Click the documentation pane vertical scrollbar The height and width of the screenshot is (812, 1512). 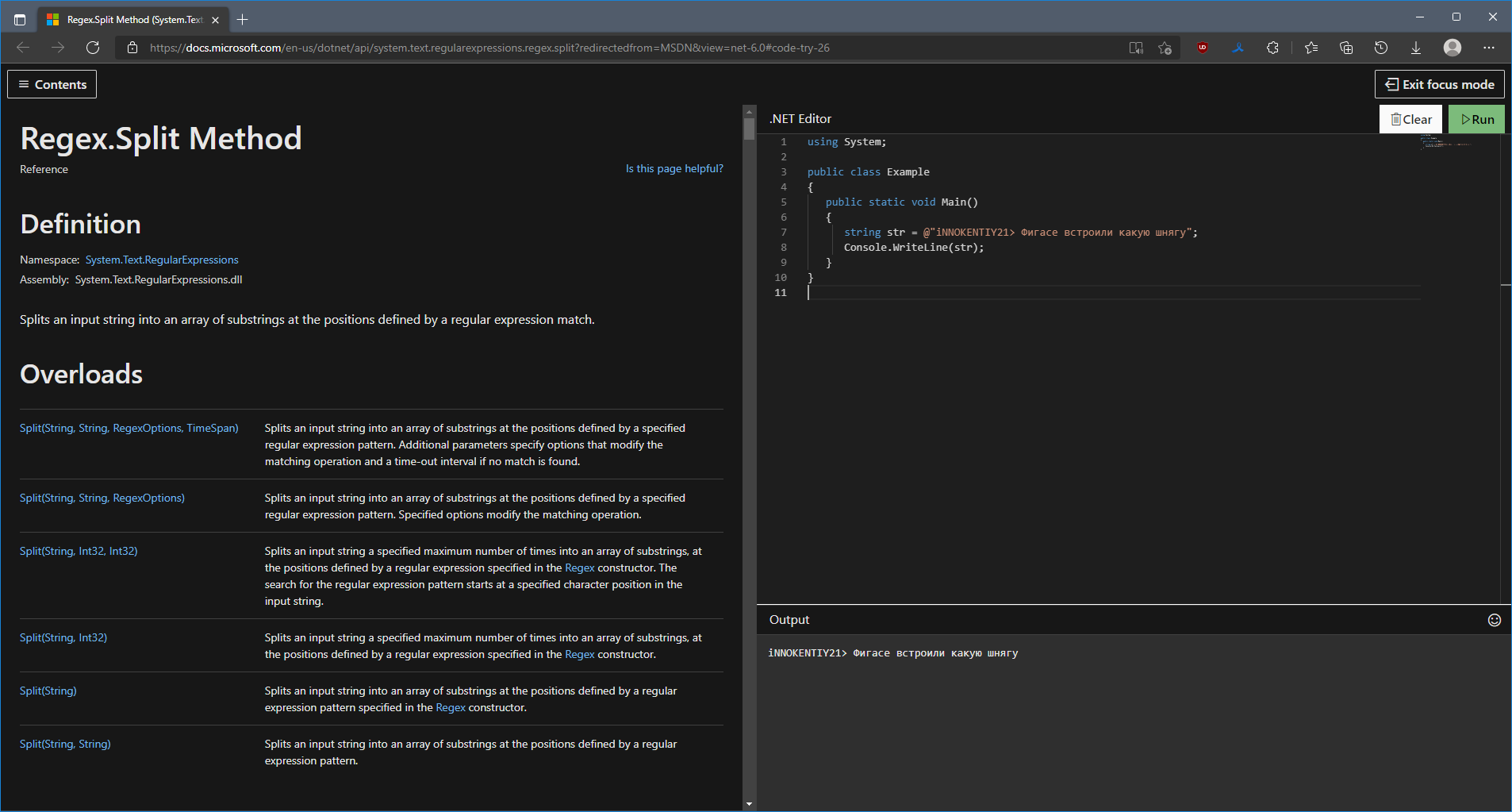749,130
